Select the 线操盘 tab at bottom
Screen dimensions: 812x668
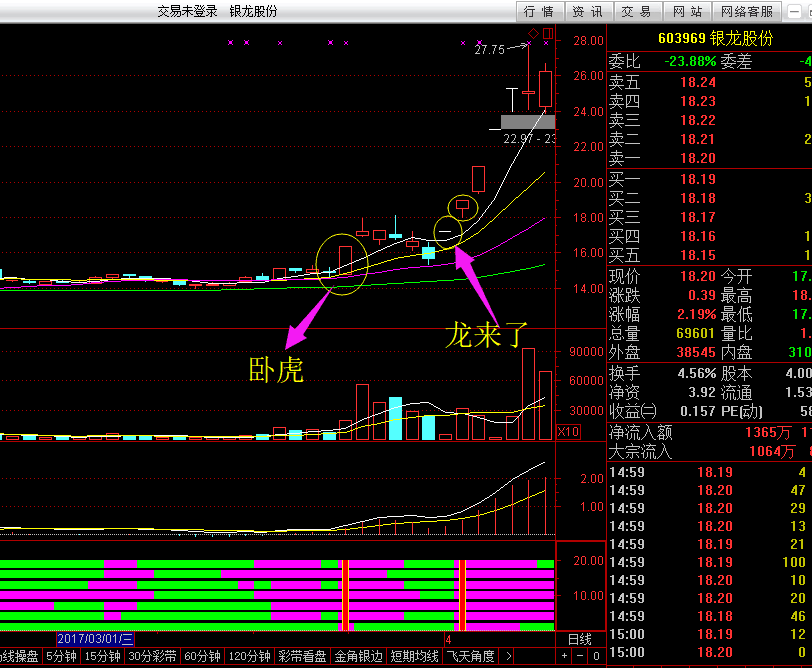(19, 657)
